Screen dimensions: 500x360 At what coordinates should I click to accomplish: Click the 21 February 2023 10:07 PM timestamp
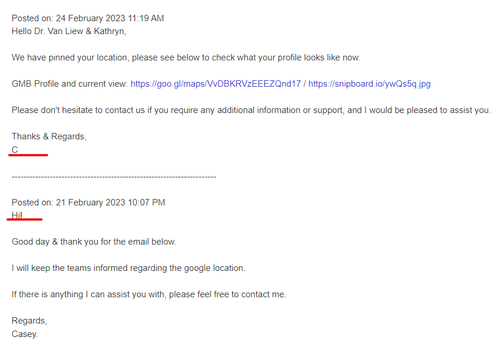(x=110, y=203)
